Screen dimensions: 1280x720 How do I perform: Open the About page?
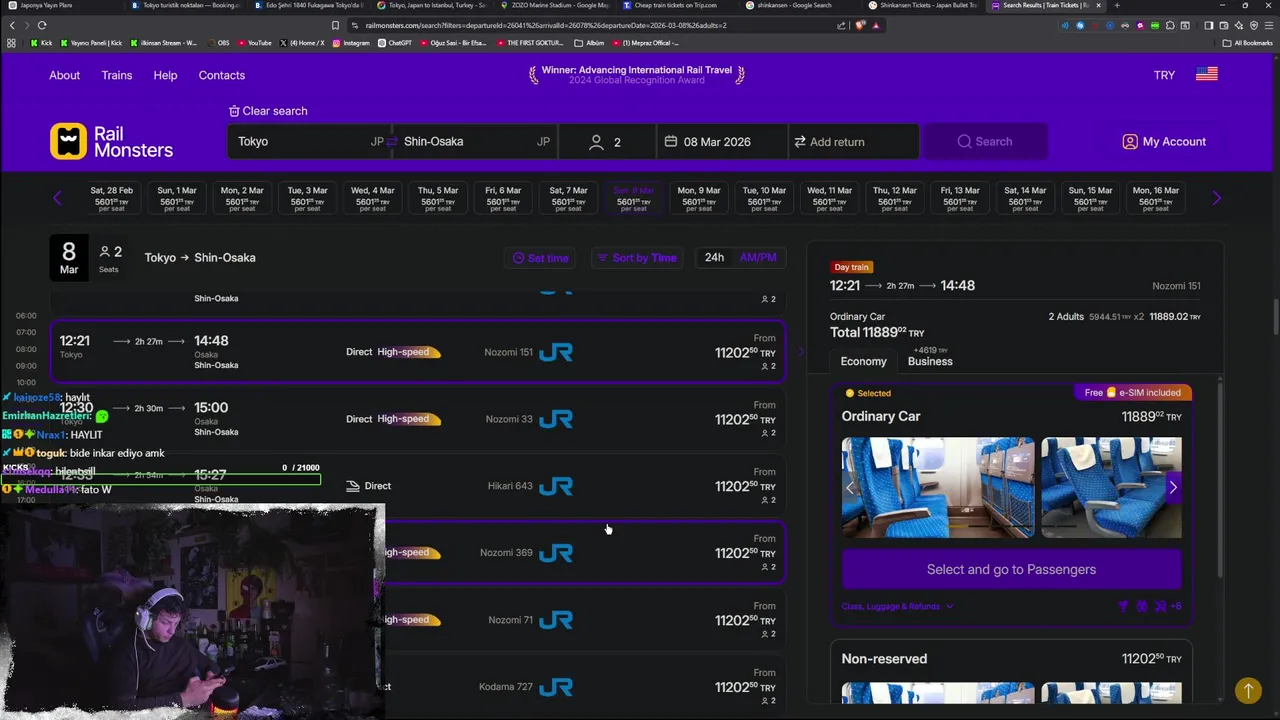64,75
